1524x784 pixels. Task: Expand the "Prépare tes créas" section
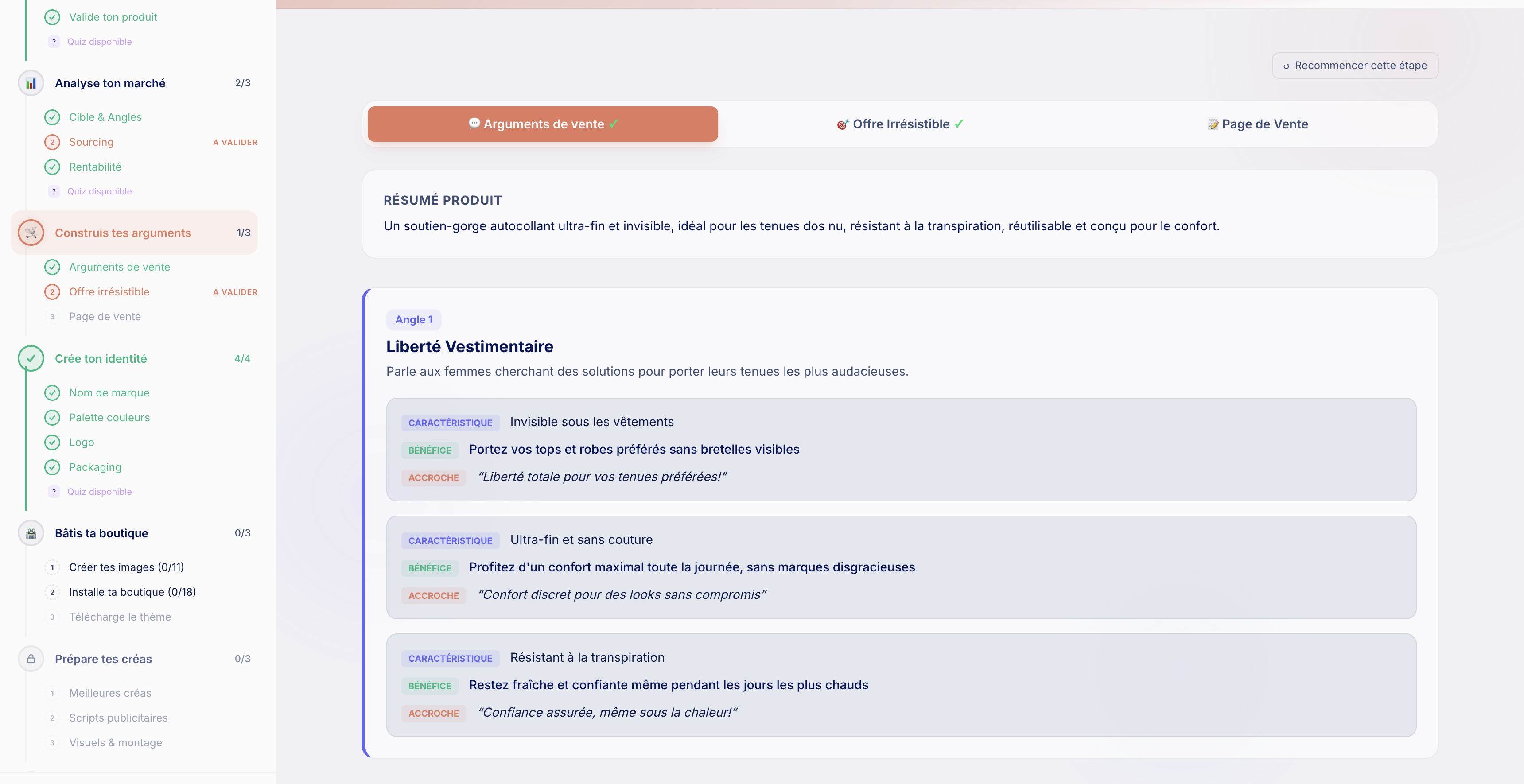click(x=104, y=659)
